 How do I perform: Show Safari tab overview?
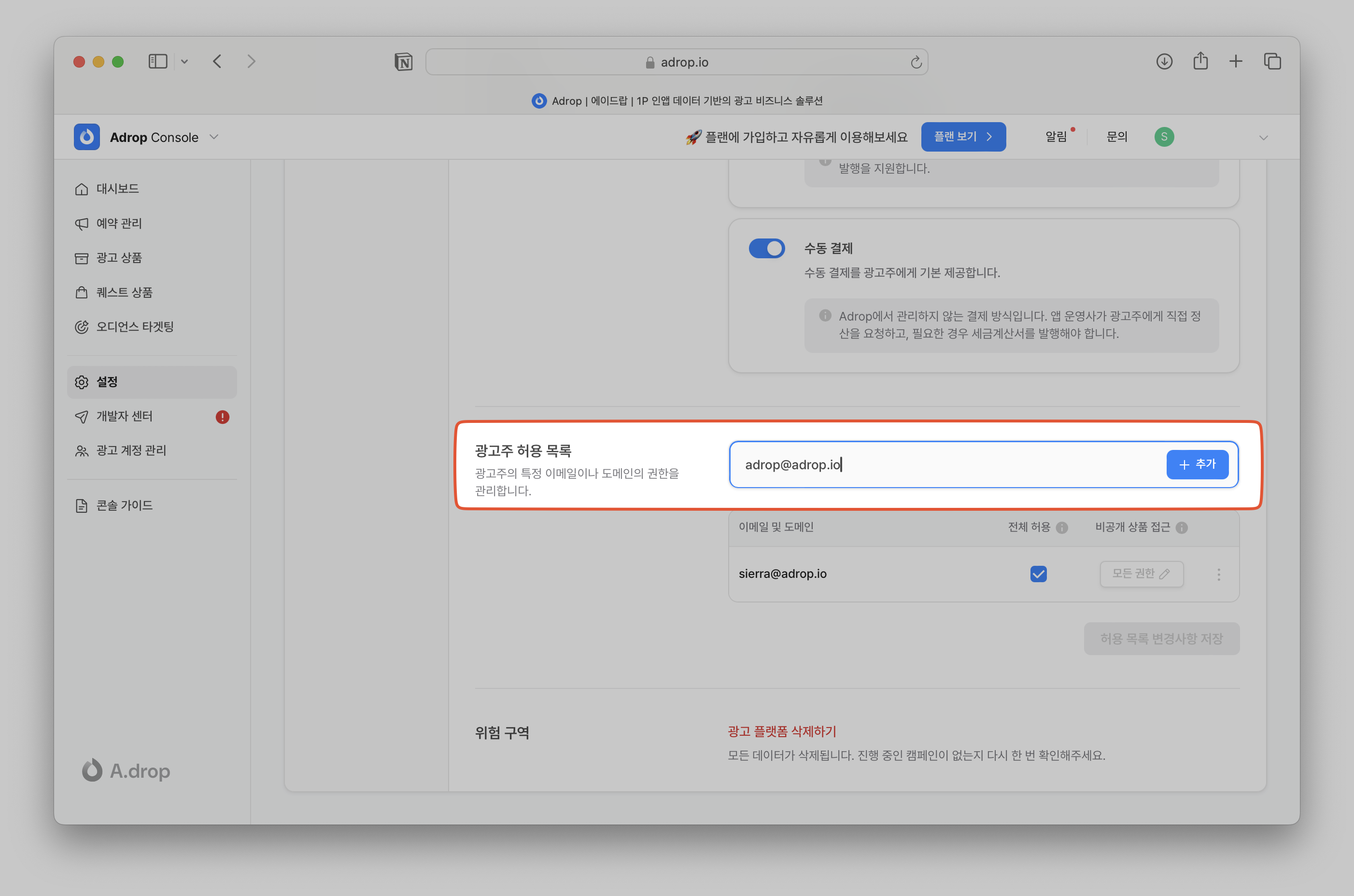tap(1272, 62)
